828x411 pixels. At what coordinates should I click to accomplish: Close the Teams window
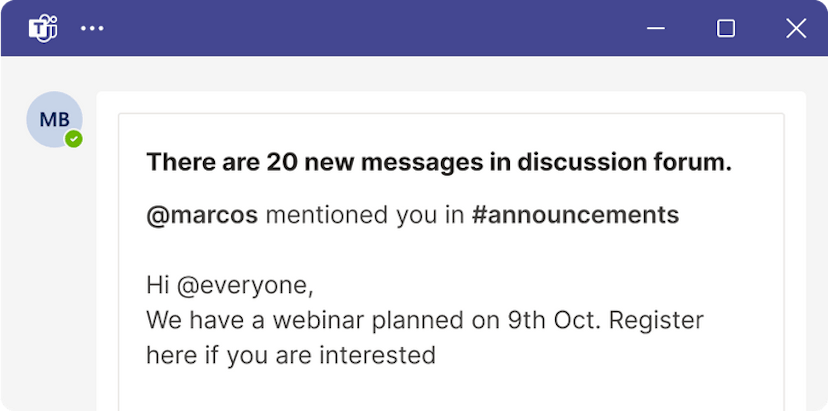(796, 28)
